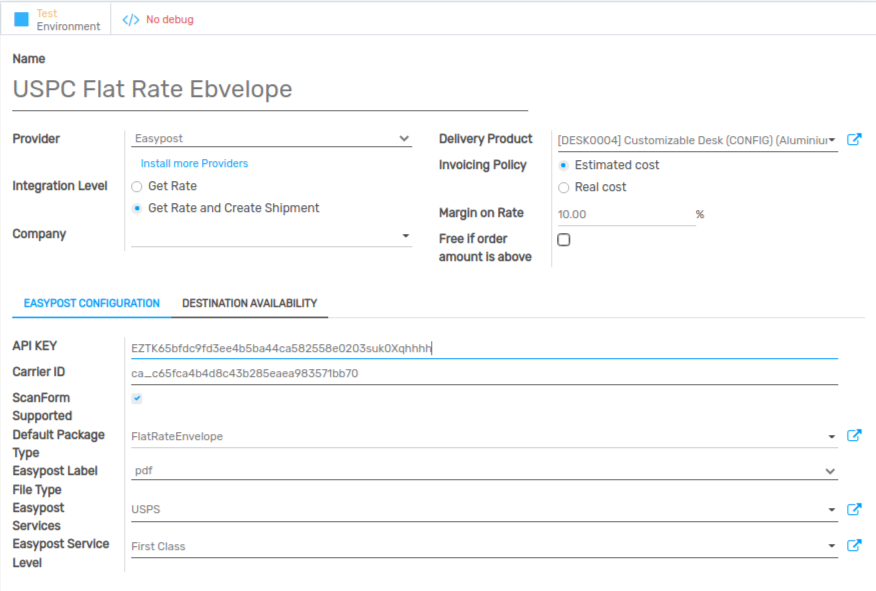Click the No debug code icon

131,20
